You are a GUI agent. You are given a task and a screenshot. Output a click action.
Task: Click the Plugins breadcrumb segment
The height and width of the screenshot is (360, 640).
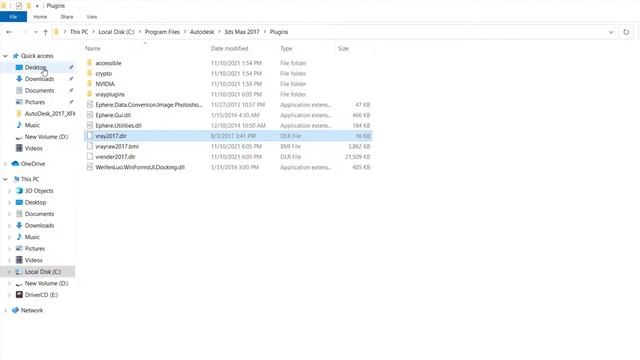click(x=279, y=32)
